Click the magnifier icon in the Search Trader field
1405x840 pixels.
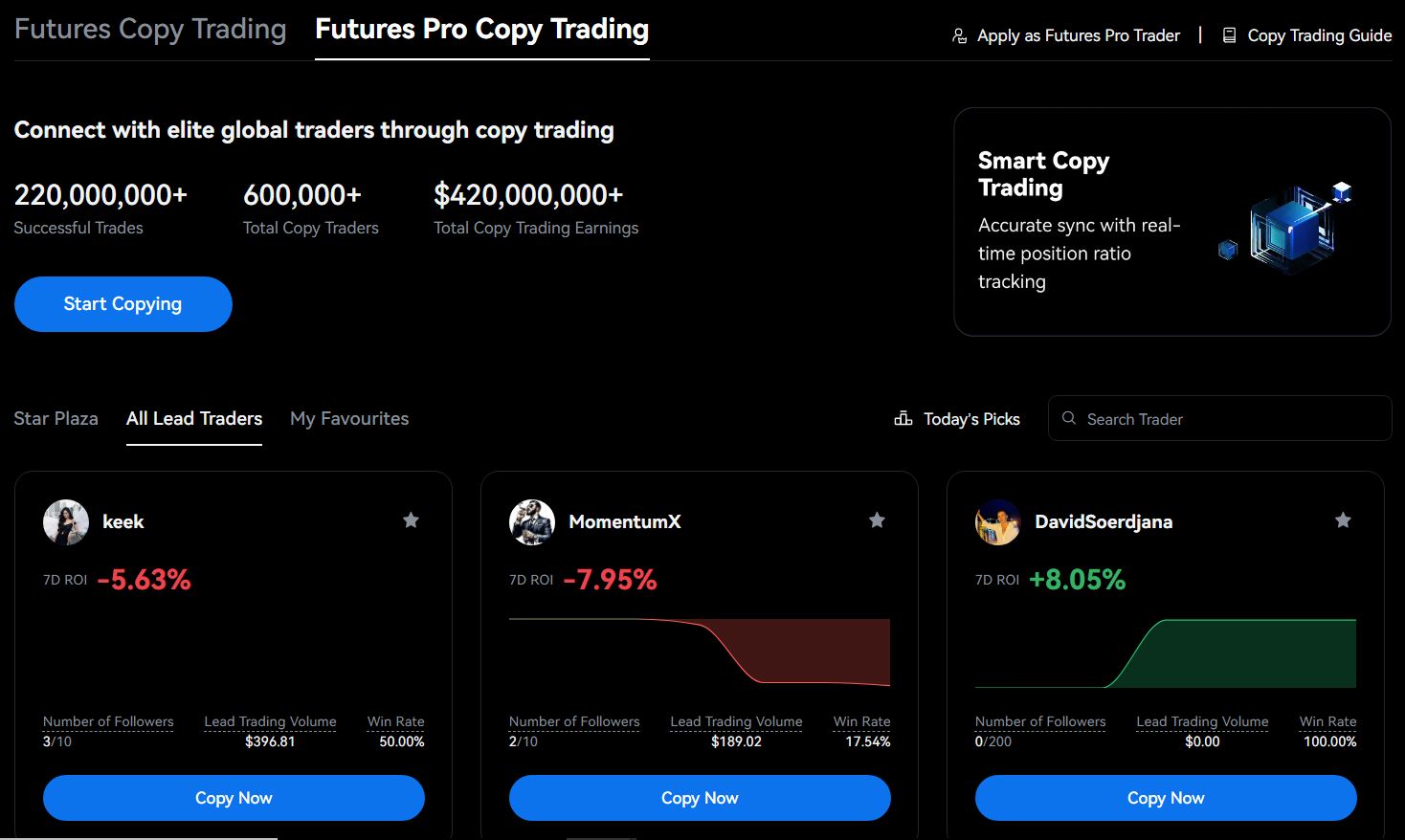(1068, 418)
